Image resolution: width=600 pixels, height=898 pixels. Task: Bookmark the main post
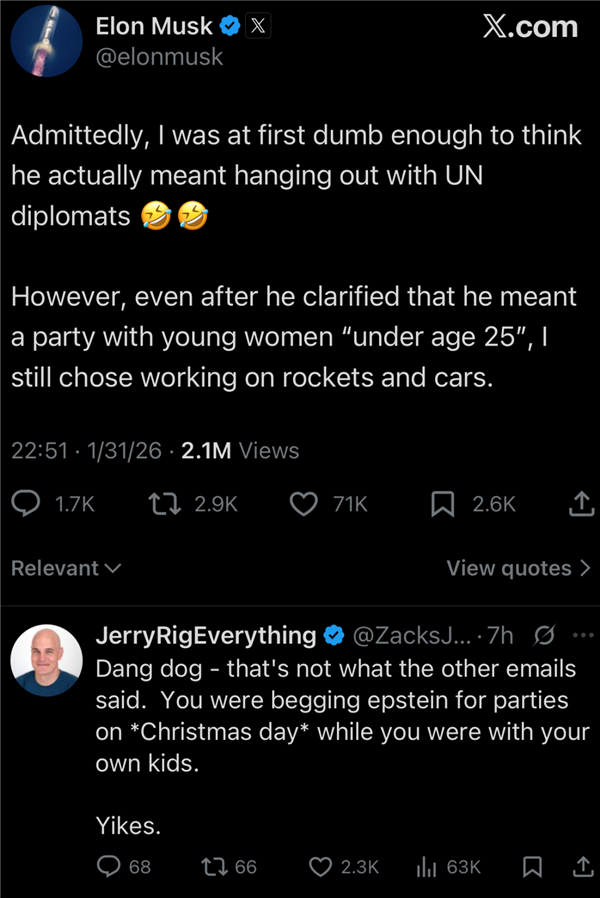(442, 505)
